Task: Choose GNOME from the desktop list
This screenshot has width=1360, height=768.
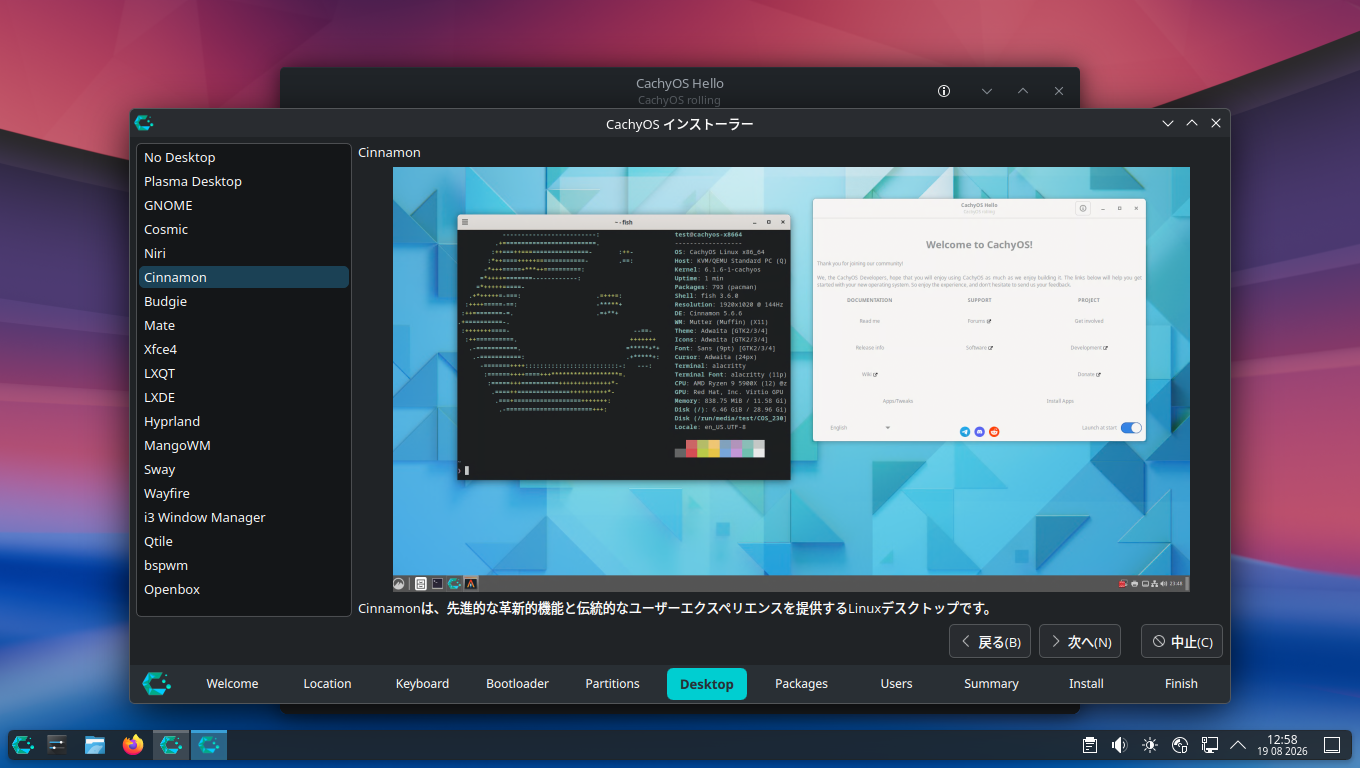Action: 244,205
